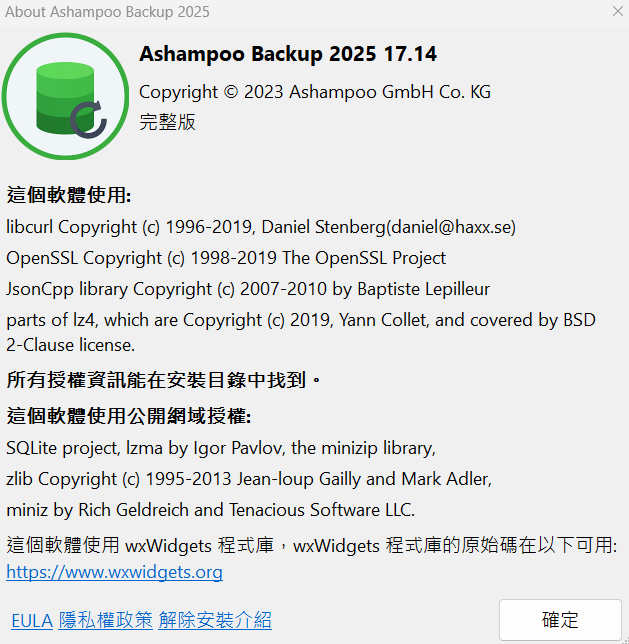Click the zlib Jean-loup Gailly copyright line
The width and height of the screenshot is (629, 644).
(x=249, y=479)
